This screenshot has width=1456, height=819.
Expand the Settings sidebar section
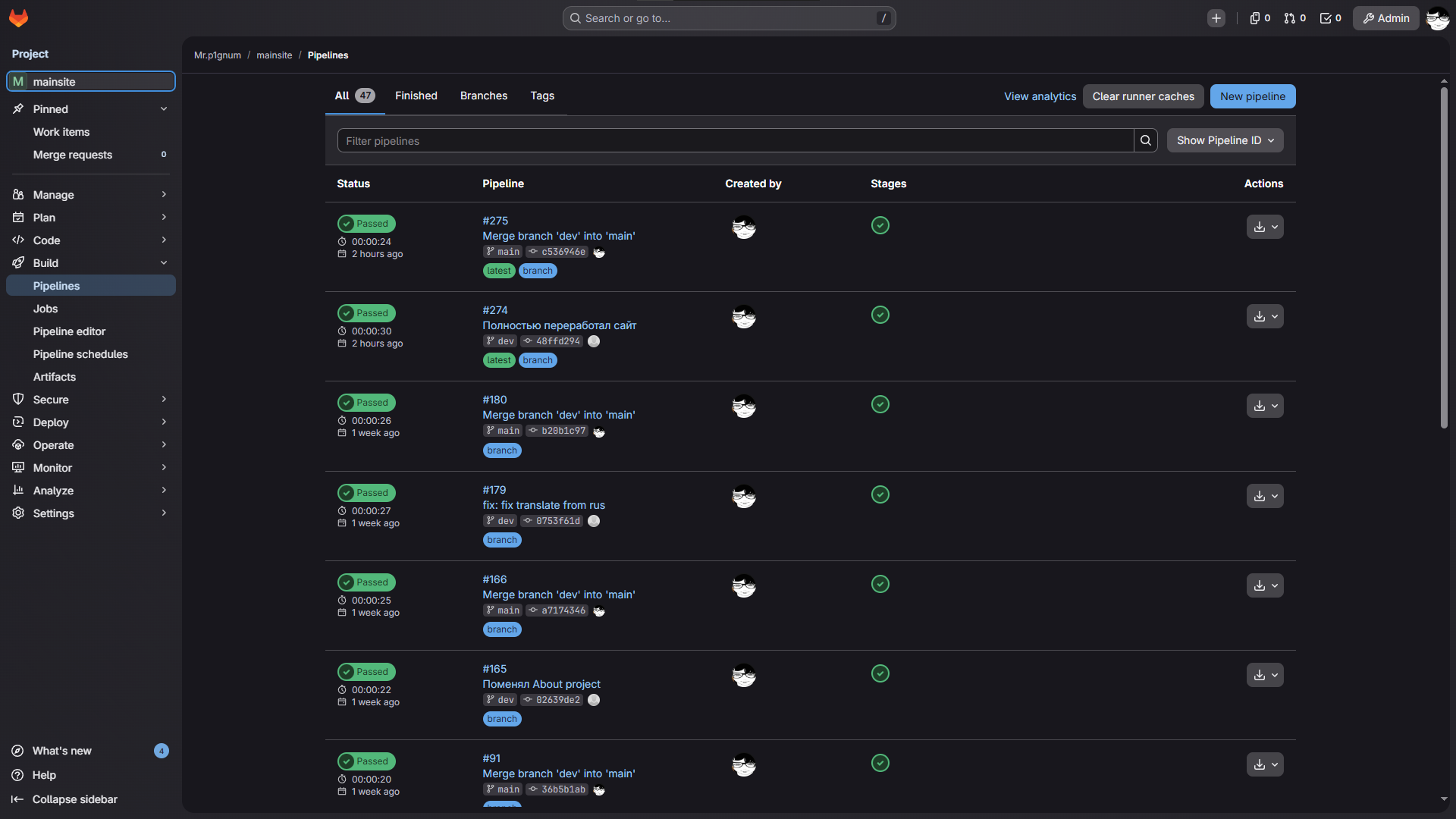click(x=90, y=513)
